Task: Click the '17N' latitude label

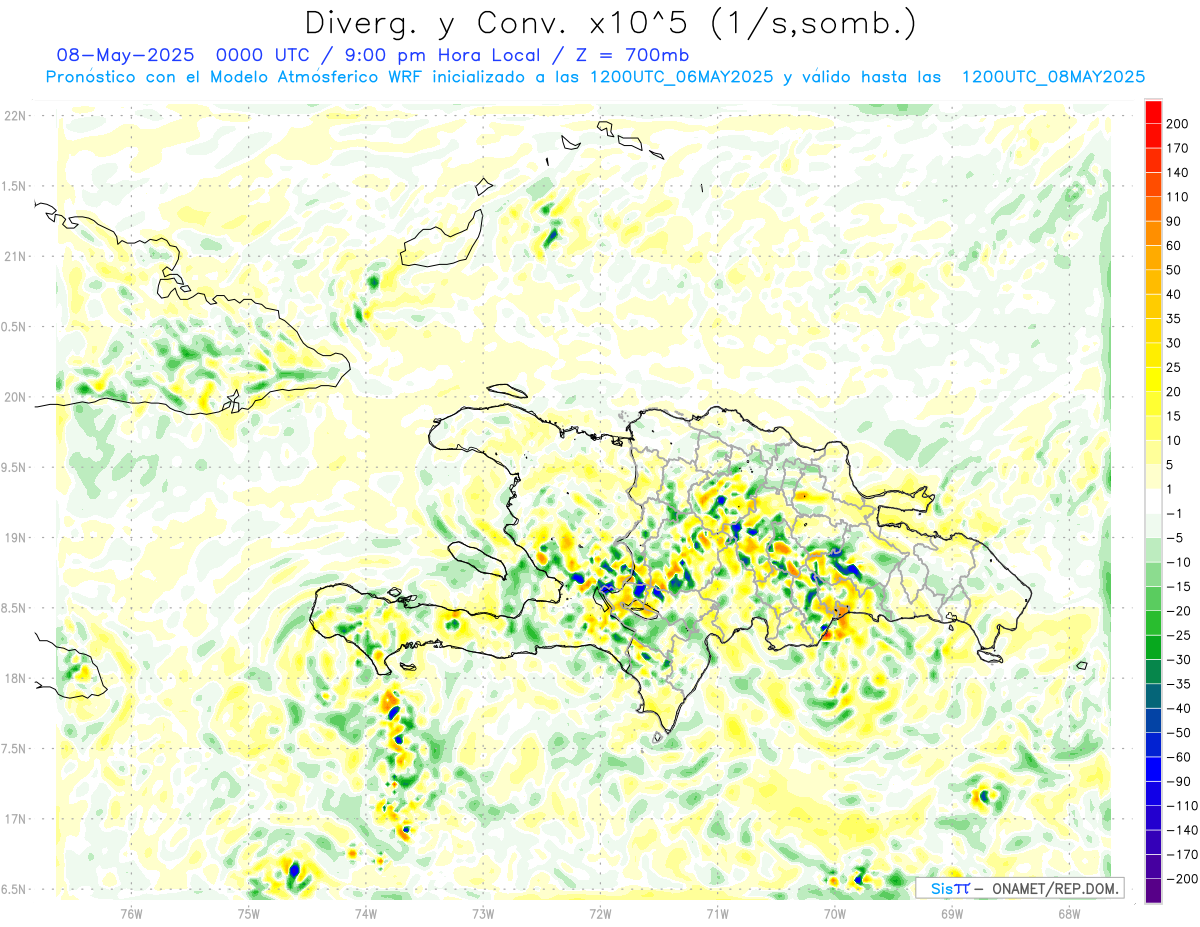Action: click(x=15, y=819)
